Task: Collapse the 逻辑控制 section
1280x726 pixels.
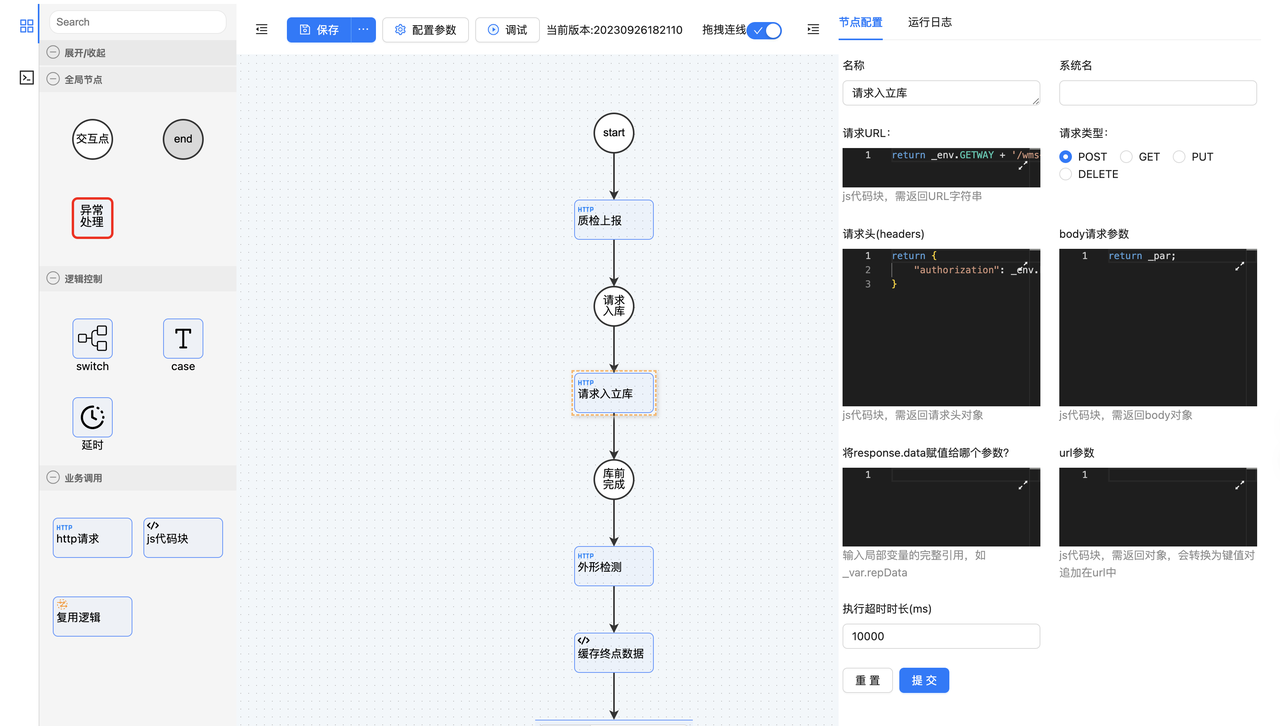Action: [54, 279]
